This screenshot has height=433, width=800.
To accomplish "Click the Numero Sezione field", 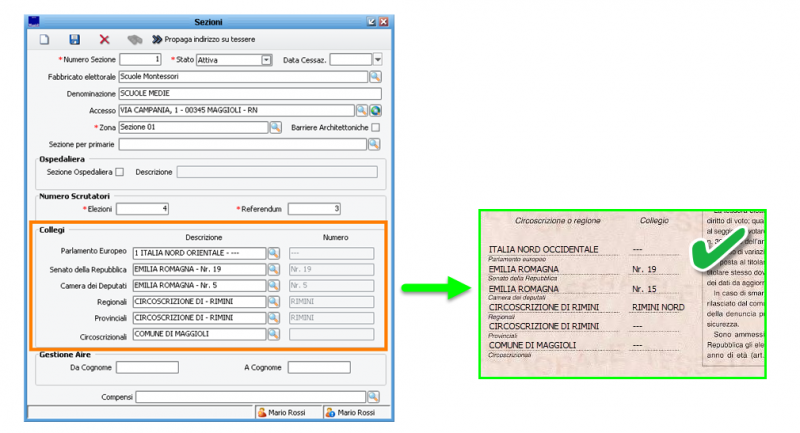I will point(140,60).
